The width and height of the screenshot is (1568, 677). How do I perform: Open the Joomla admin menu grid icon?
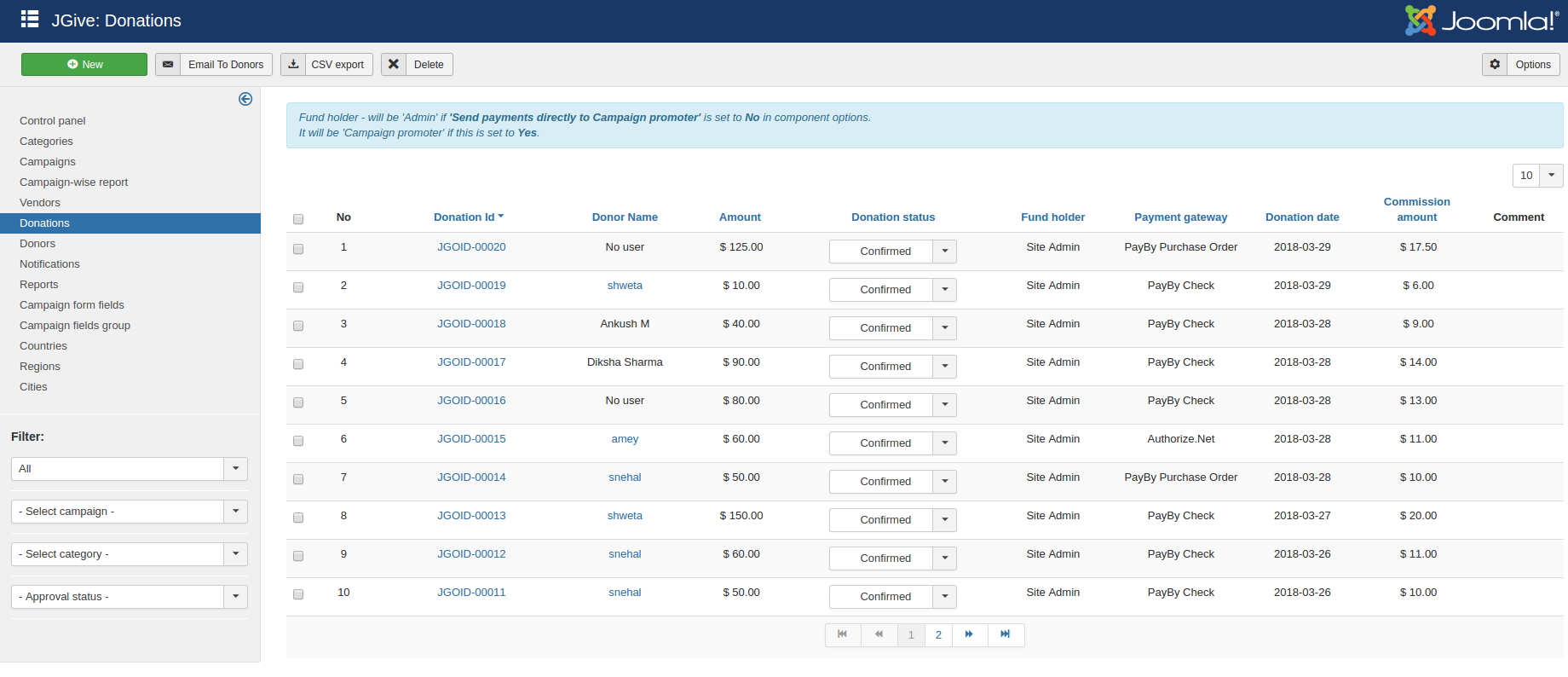[30, 20]
